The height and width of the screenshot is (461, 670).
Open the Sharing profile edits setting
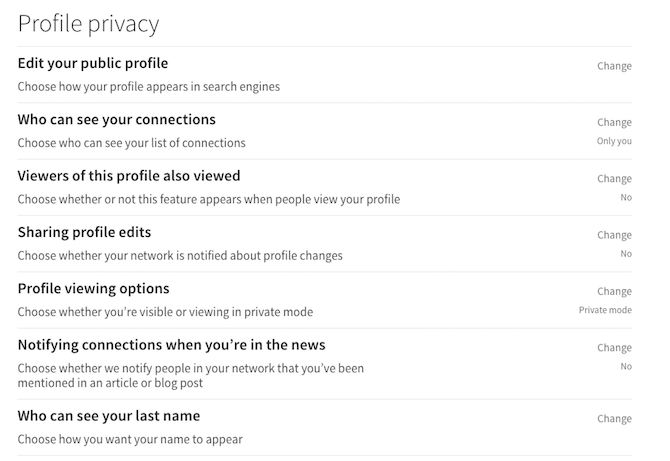(x=84, y=232)
